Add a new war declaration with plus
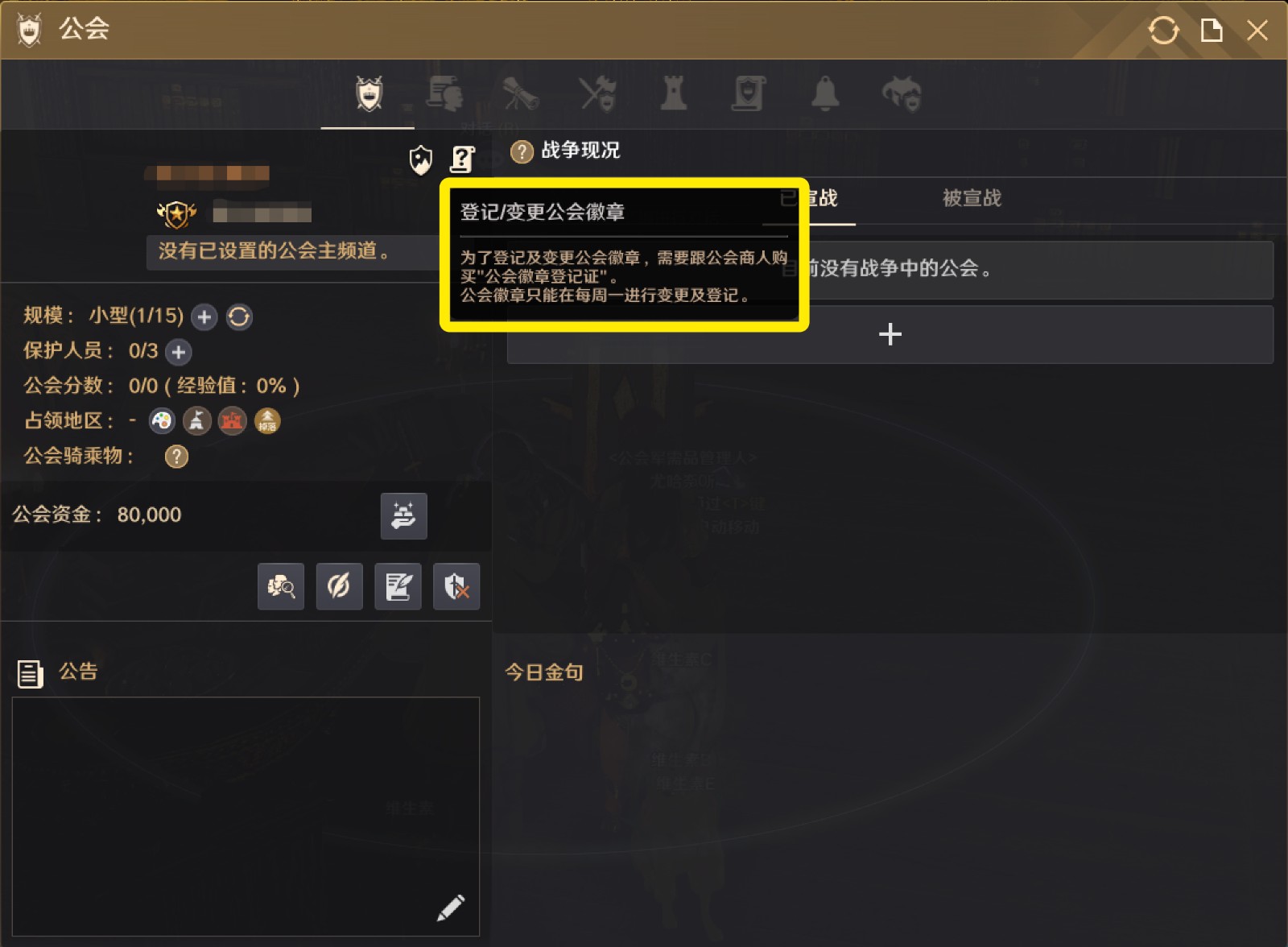The width and height of the screenshot is (1288, 947). point(890,334)
